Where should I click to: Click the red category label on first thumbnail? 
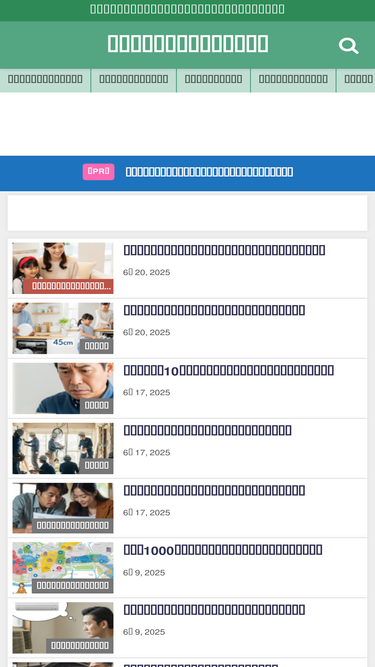click(x=68, y=286)
